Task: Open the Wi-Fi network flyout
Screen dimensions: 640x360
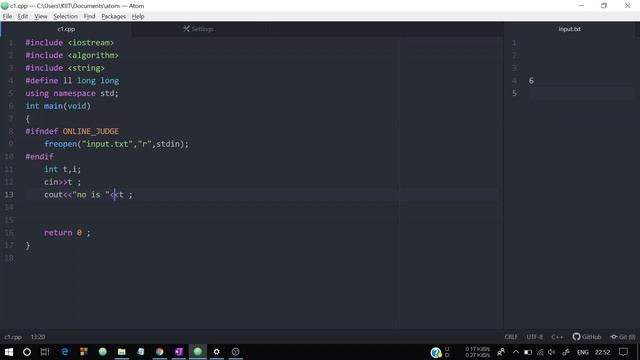Action: pyautogui.click(x=540, y=352)
